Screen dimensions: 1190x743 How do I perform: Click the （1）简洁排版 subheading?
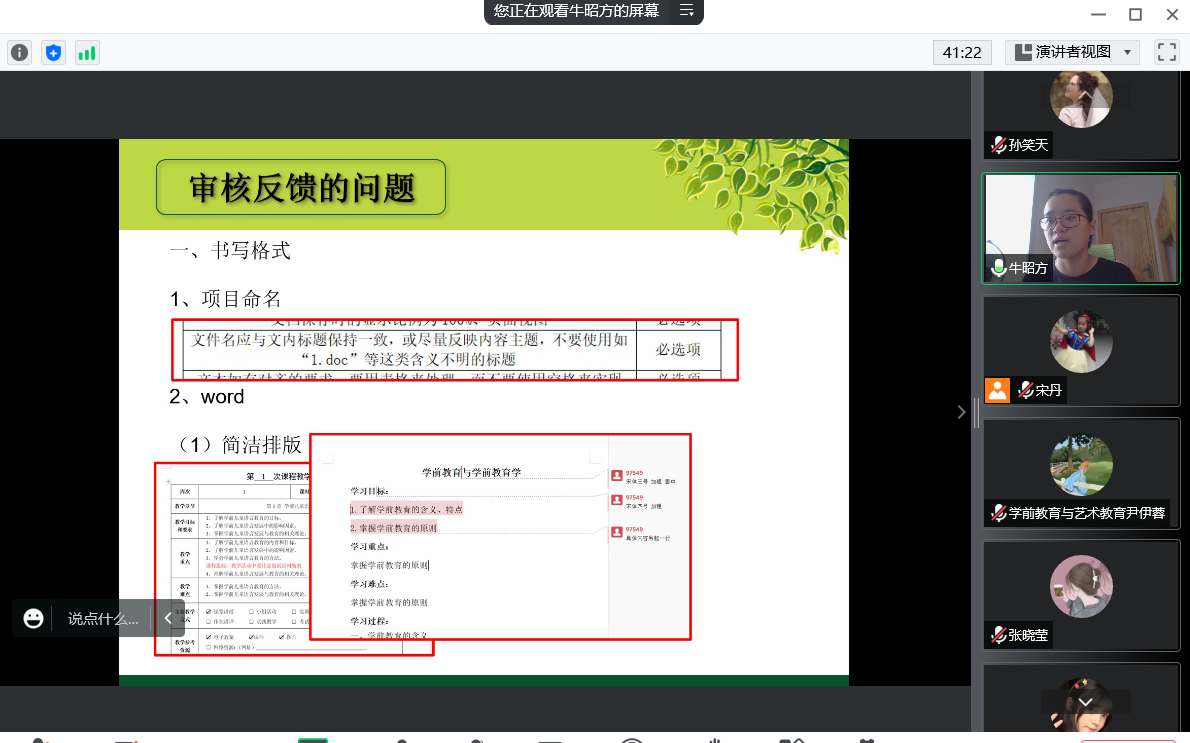(x=238, y=445)
